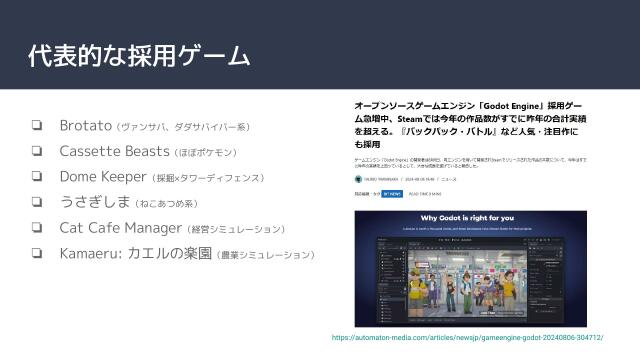Image resolution: width=640 pixels, height=360 pixels.
Task: Click the article author avatar icon
Action: [358, 179]
